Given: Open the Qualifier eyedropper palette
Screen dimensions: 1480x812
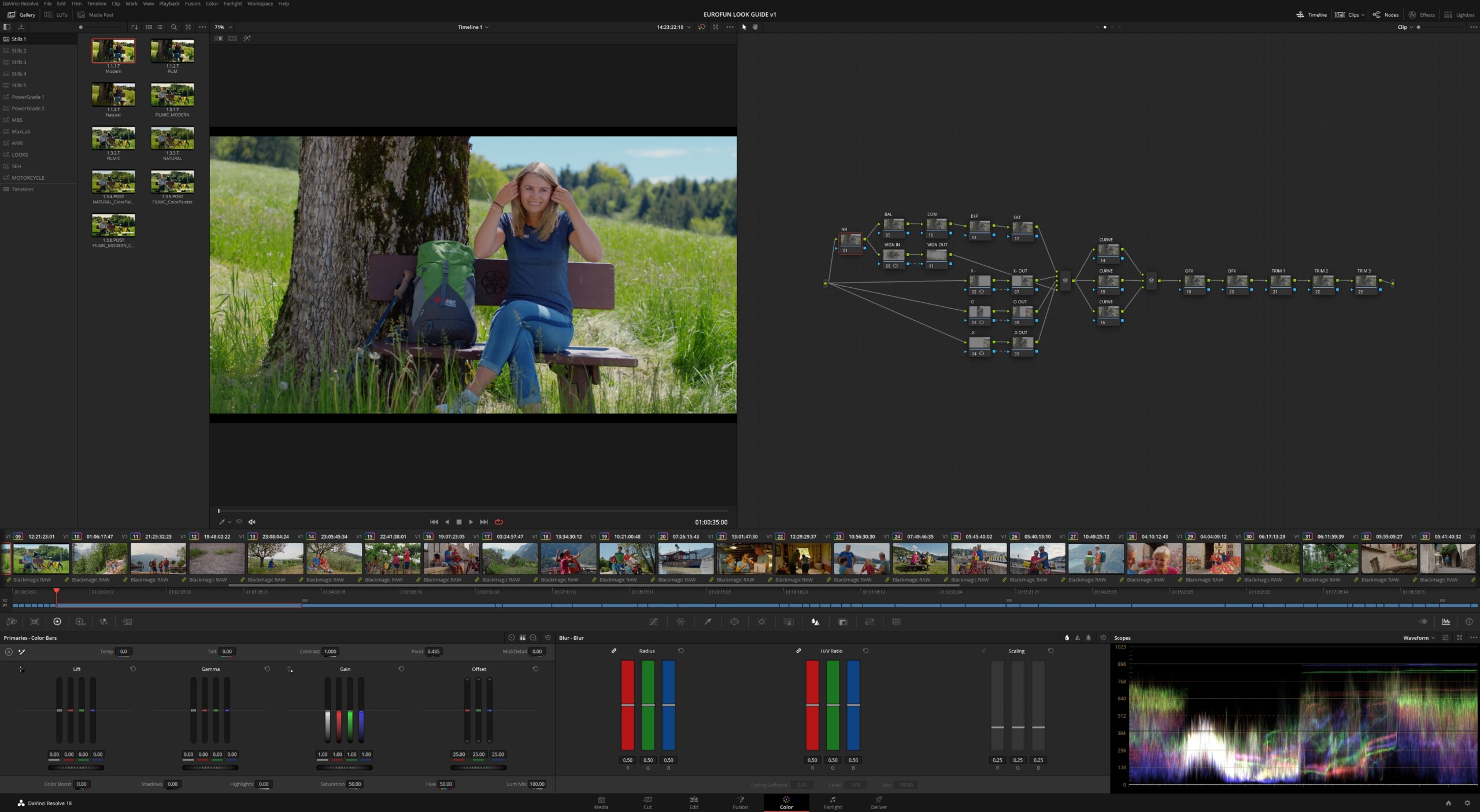Looking at the screenshot, I should [x=708, y=622].
